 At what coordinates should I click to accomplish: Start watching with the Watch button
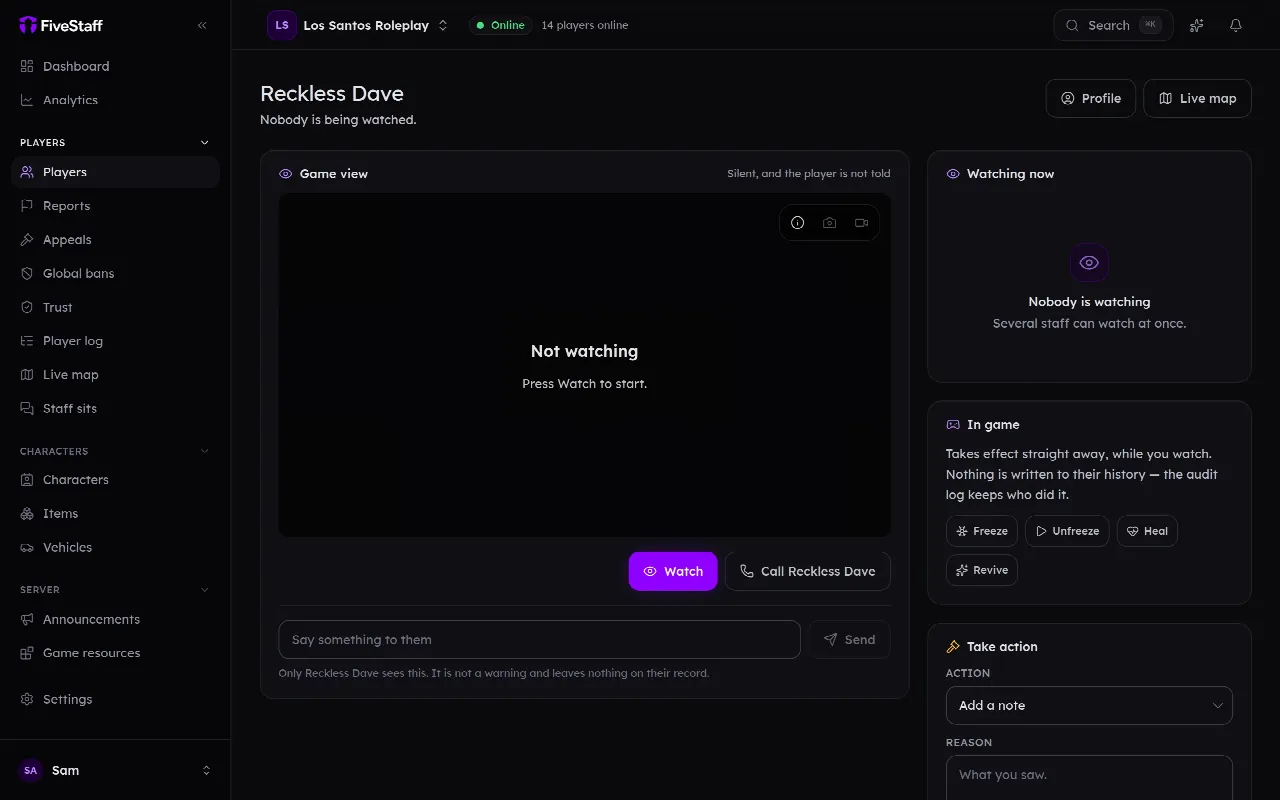coord(673,571)
